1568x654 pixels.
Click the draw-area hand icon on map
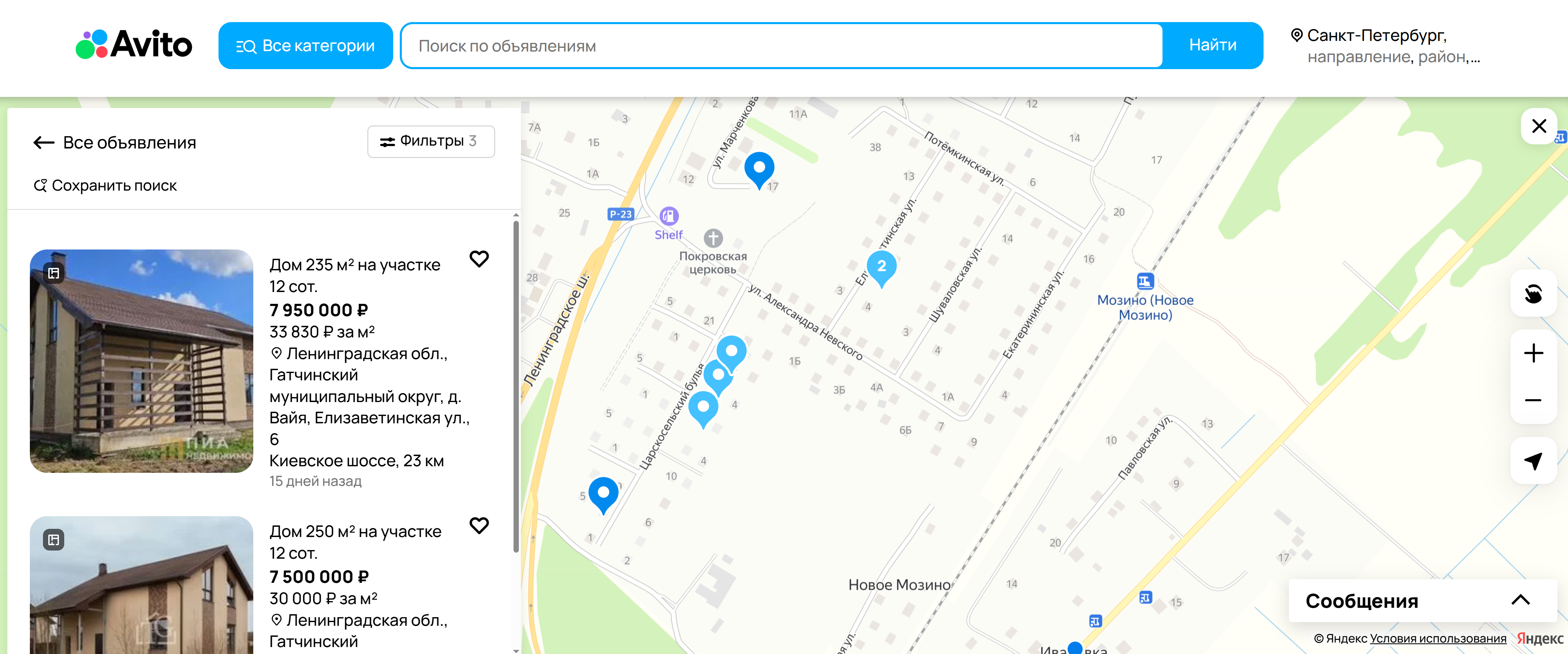coord(1533,294)
